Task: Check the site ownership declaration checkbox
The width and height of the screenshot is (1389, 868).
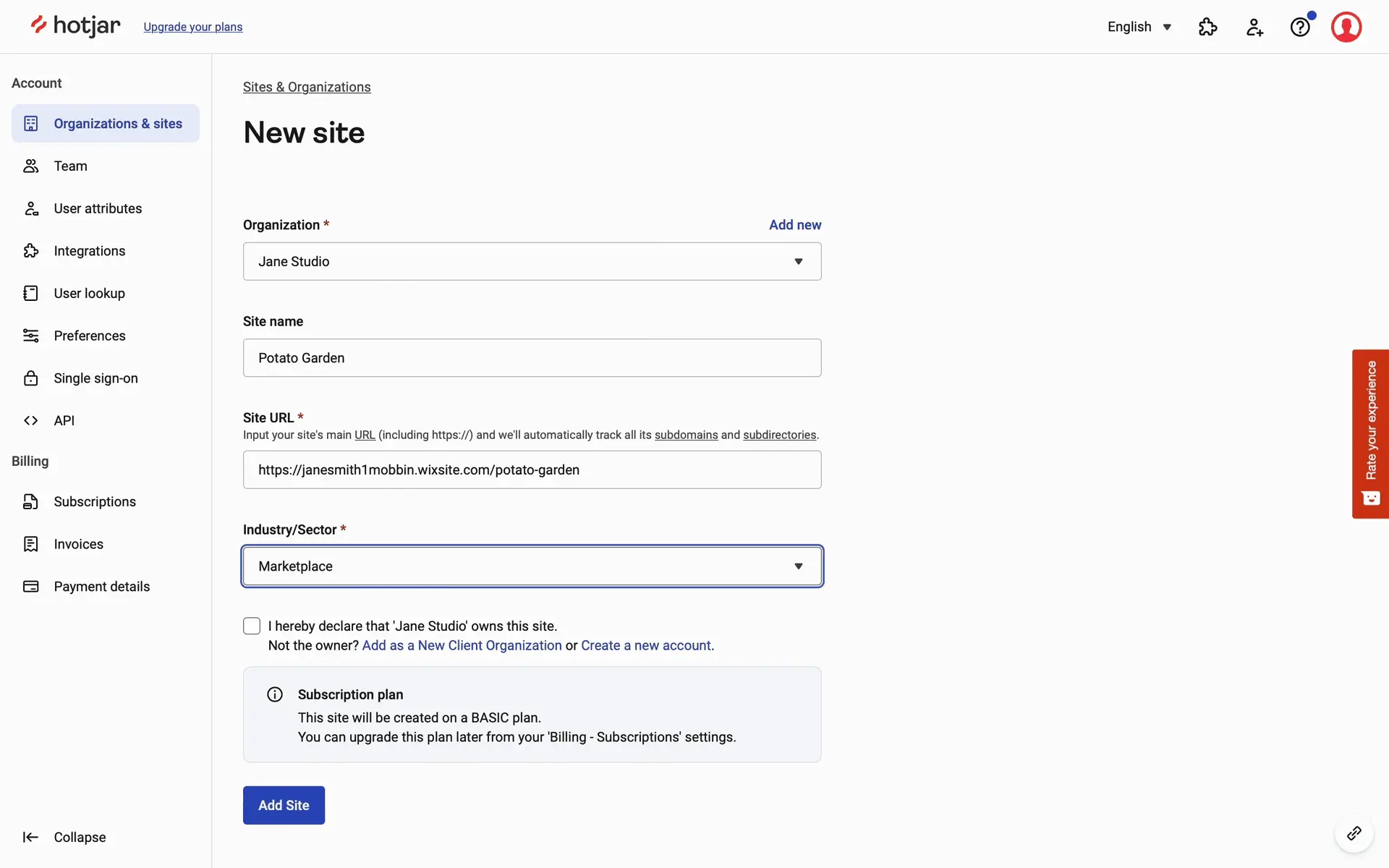Action: click(252, 626)
